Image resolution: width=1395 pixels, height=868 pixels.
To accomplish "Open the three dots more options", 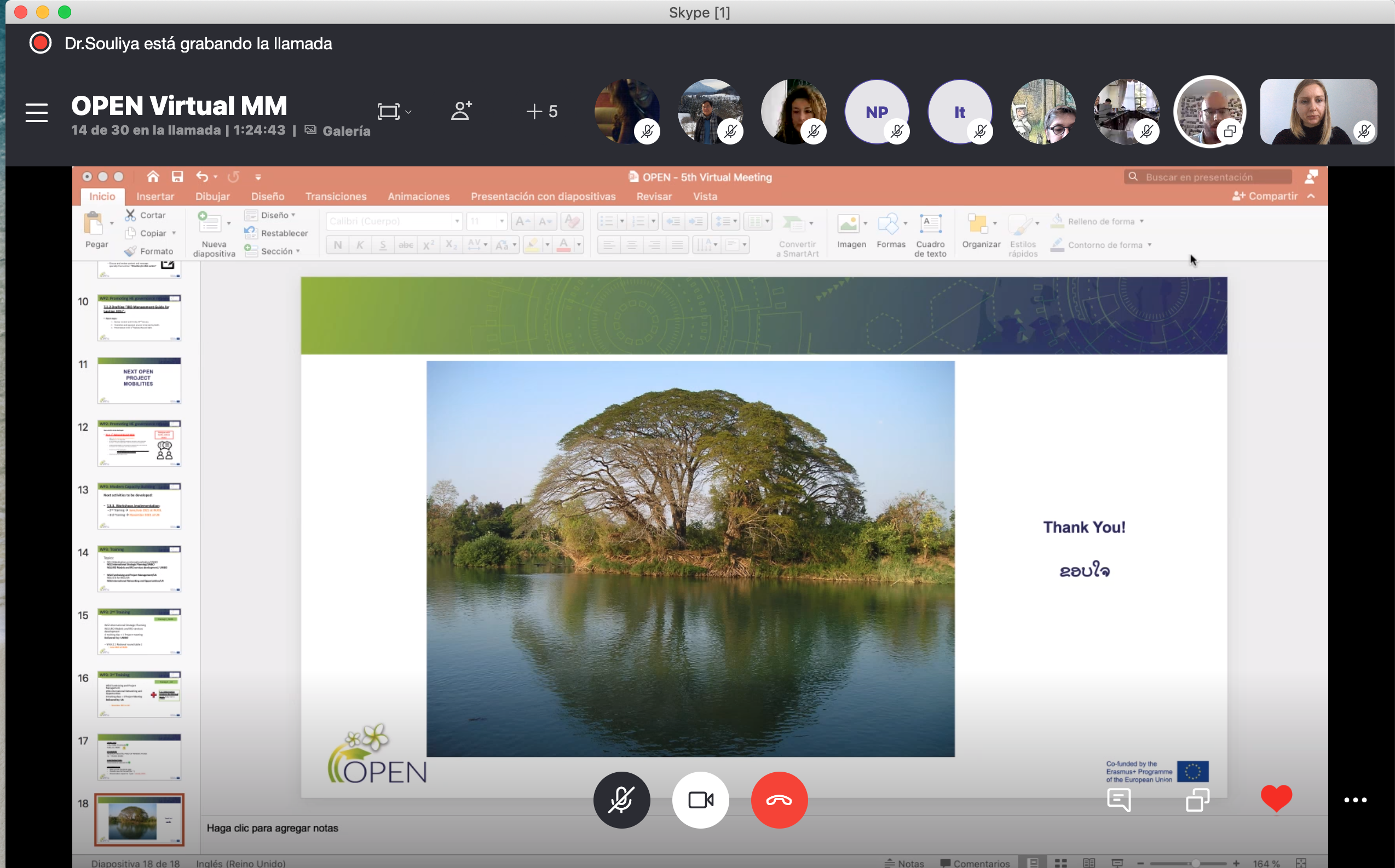I will [x=1355, y=800].
